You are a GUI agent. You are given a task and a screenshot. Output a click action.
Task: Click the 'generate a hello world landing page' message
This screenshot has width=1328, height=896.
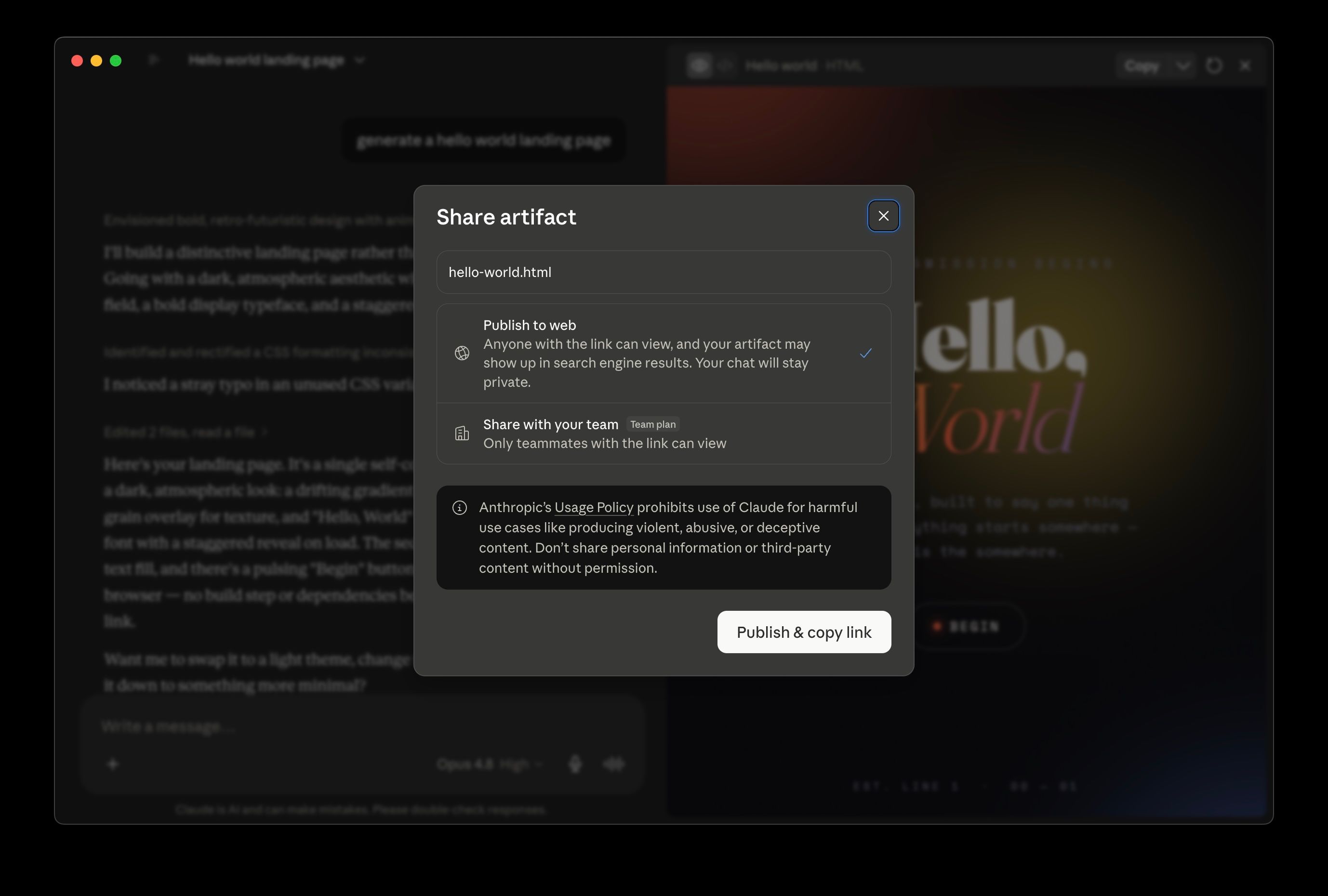tap(483, 140)
